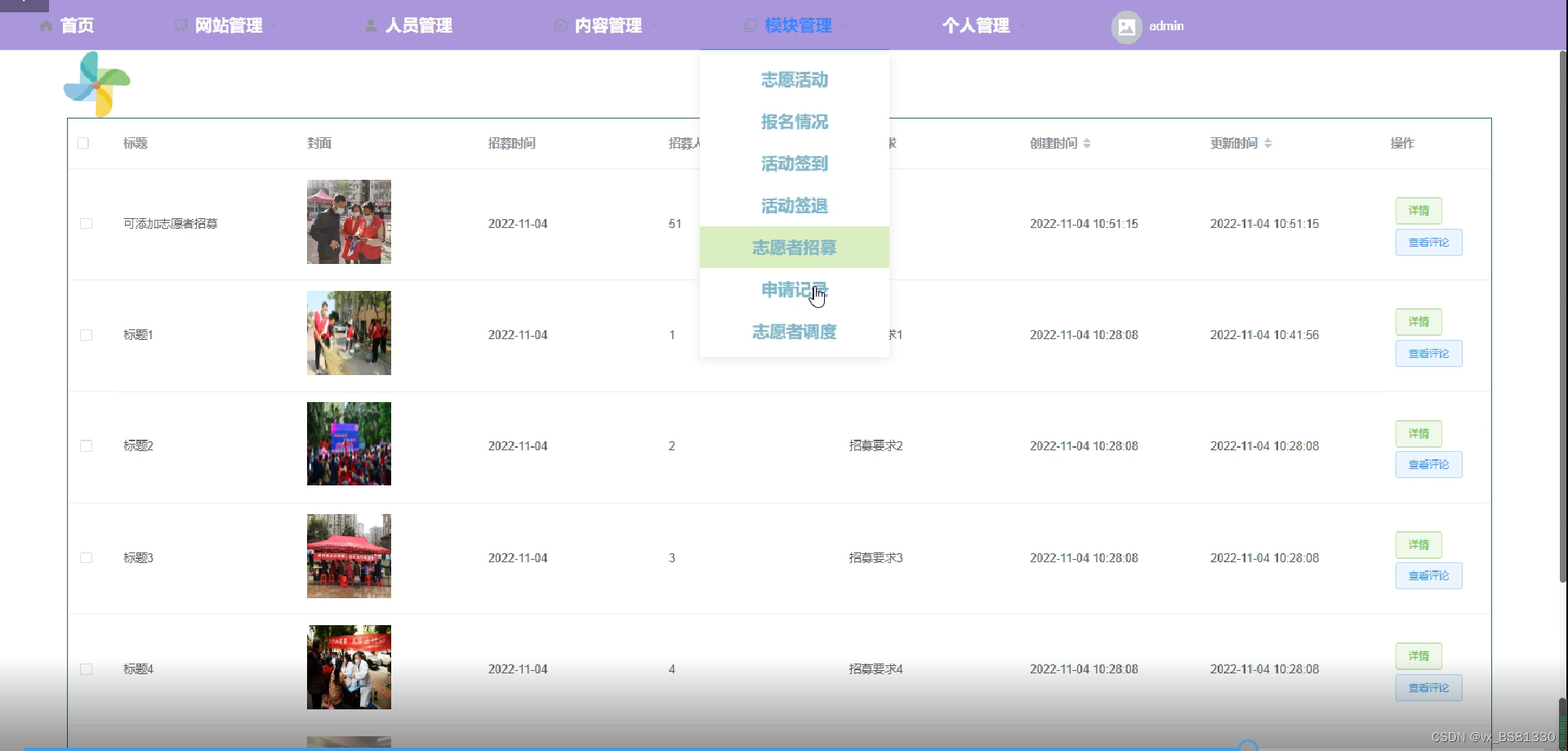This screenshot has height=751, width=1568.
Task: Click 查看评论 for the 标题4 row
Action: click(1428, 688)
